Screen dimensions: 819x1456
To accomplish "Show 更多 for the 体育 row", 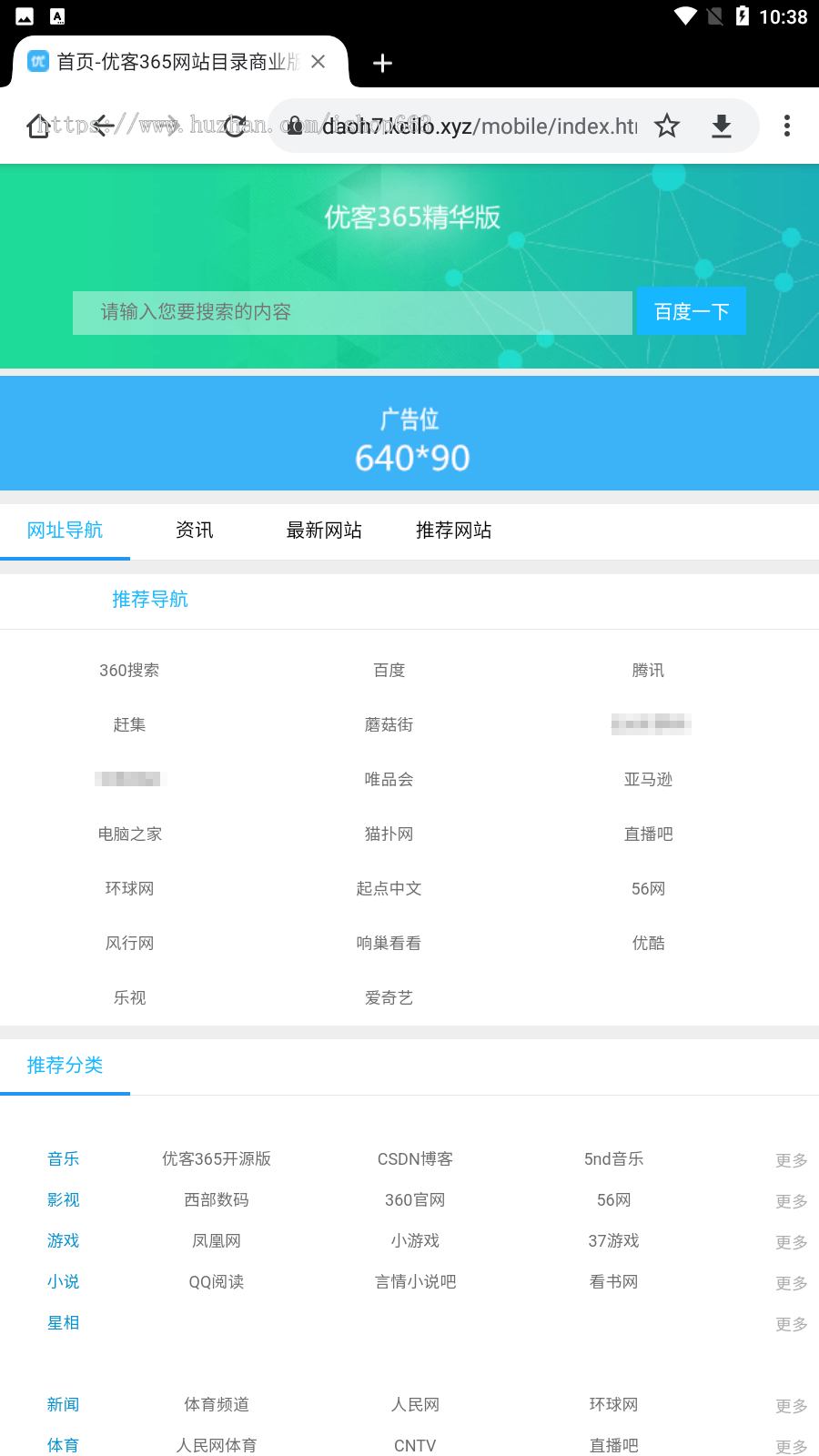I will (792, 1447).
